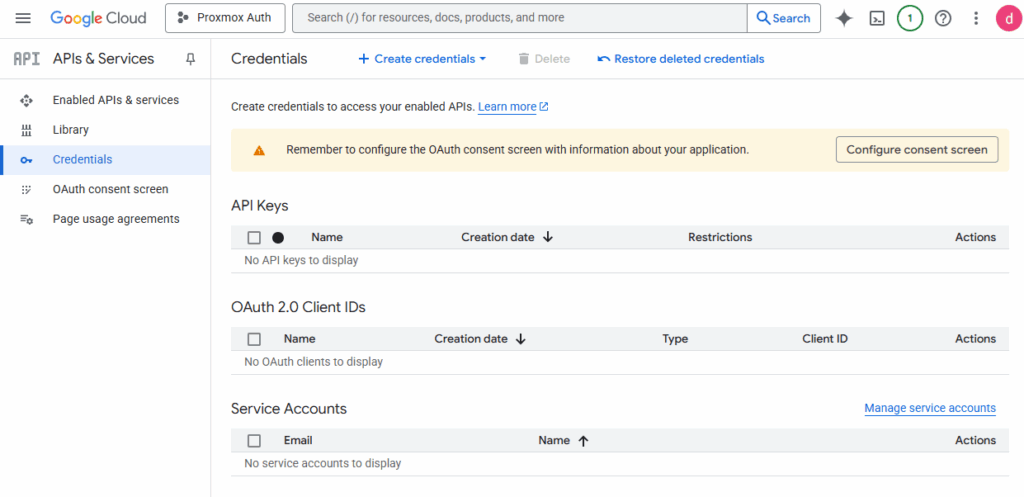Click the API Keys Restrictions column header
The height and width of the screenshot is (497, 1024).
click(720, 237)
